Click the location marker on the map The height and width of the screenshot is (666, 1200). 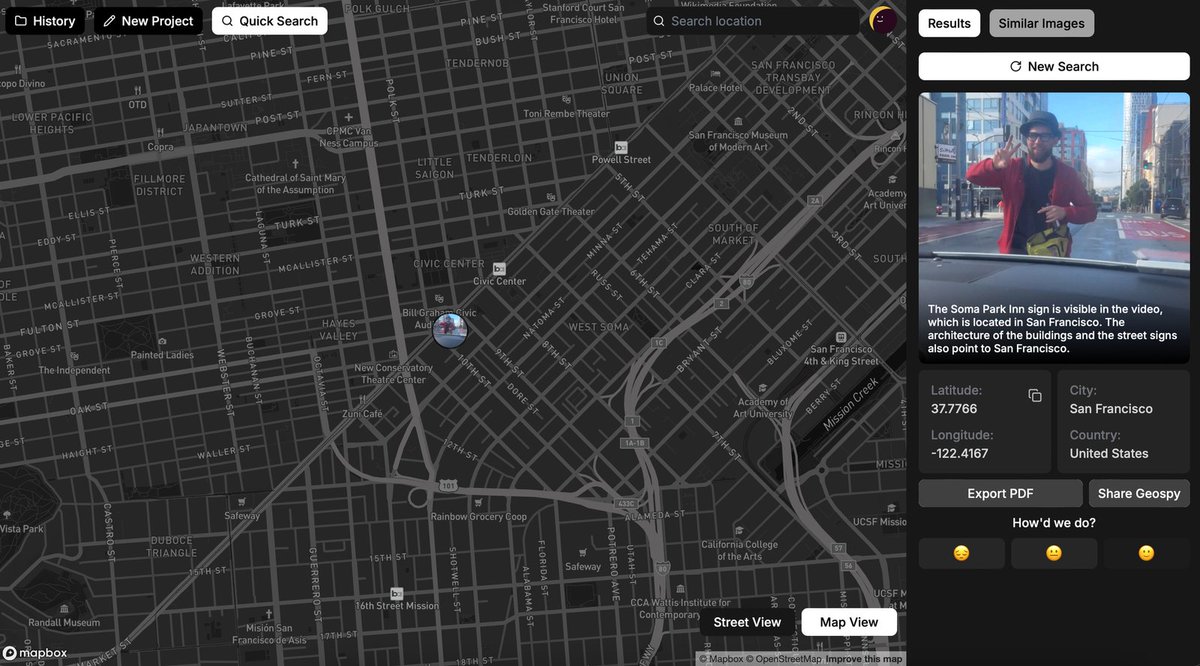point(450,330)
